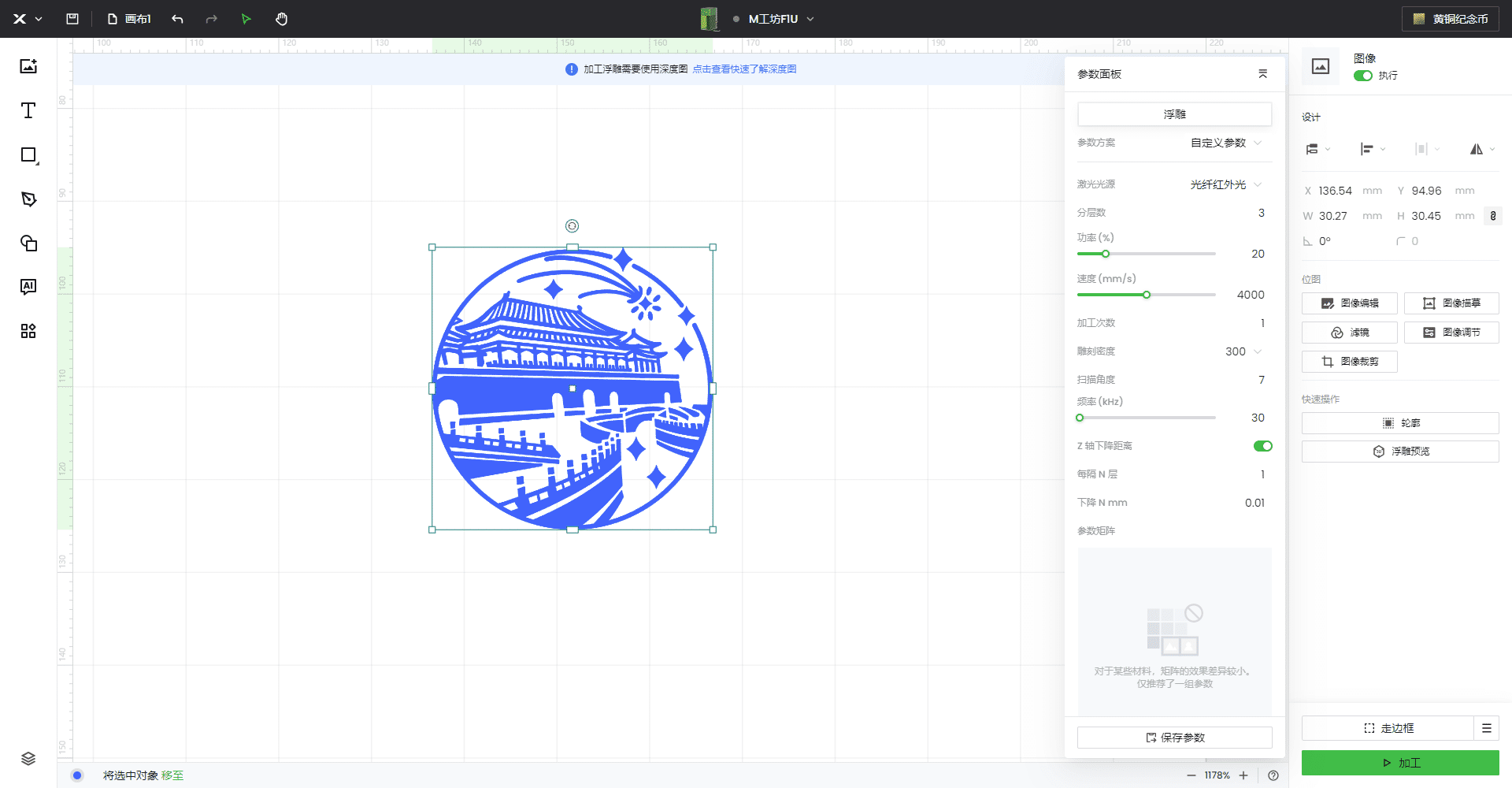Click the 黄铜纪念币 material button

pyautogui.click(x=1451, y=19)
